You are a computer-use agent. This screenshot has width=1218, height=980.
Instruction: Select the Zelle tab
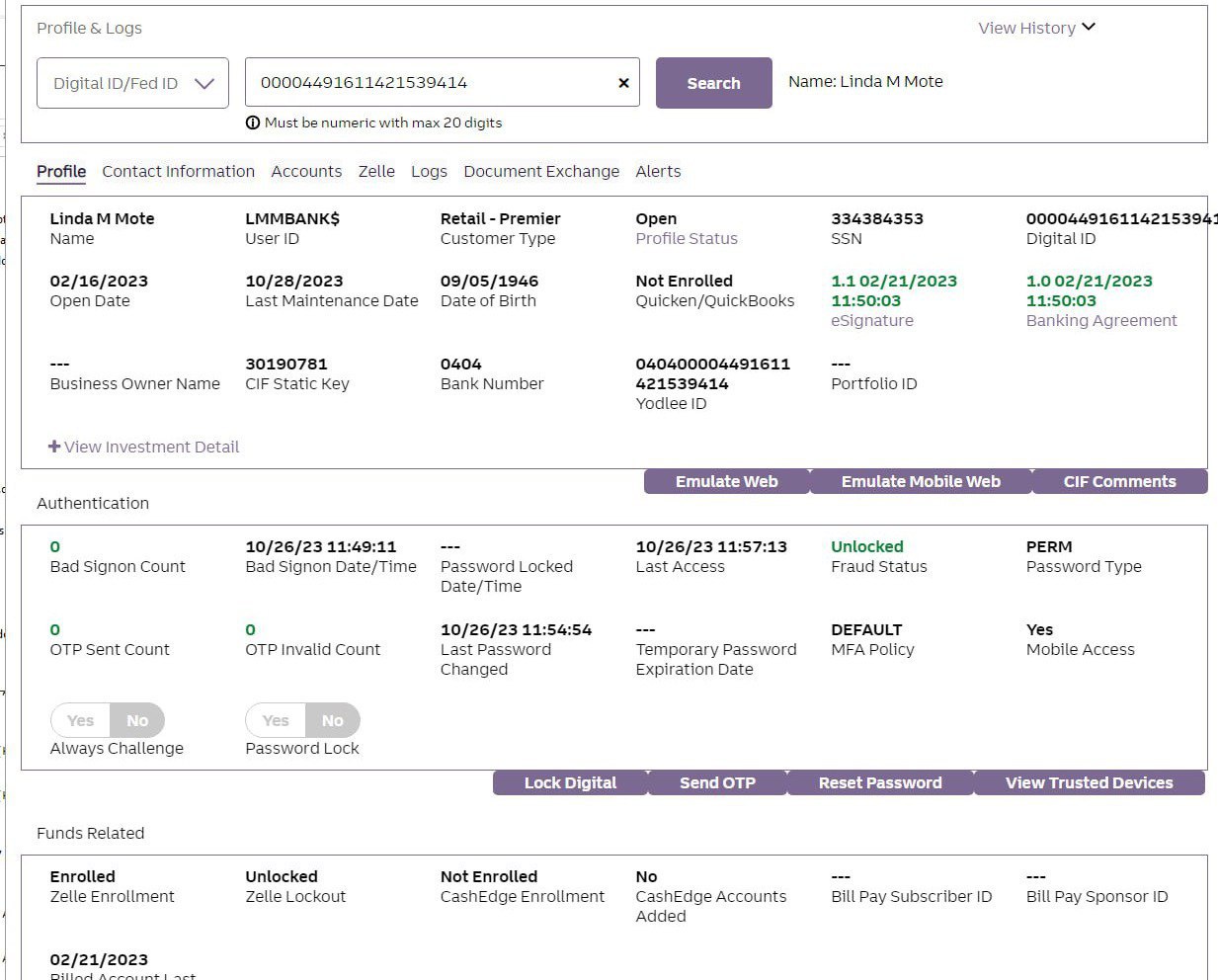click(x=376, y=171)
